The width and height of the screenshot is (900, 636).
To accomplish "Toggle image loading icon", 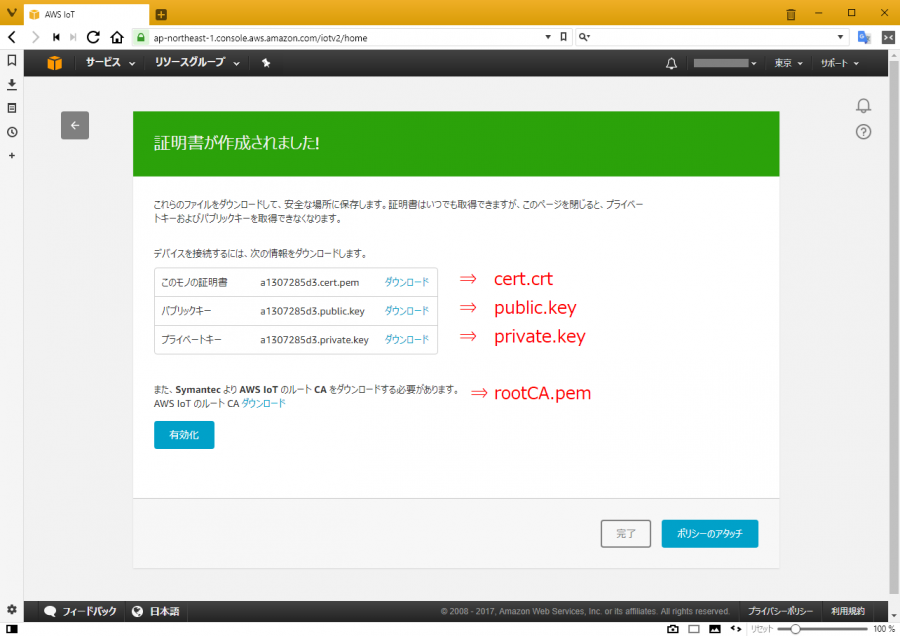I will pos(715,629).
